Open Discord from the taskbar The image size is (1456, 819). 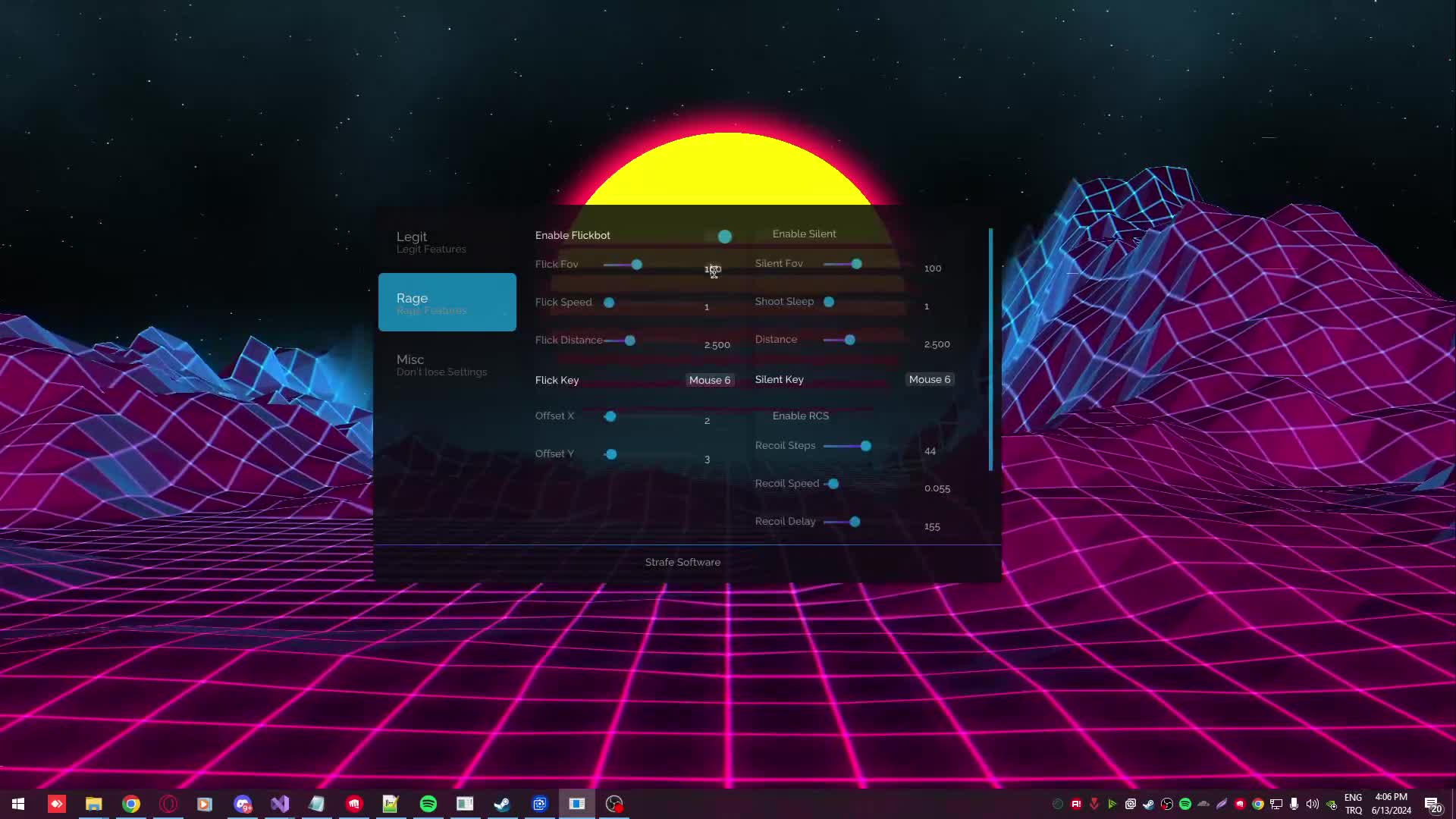click(243, 803)
